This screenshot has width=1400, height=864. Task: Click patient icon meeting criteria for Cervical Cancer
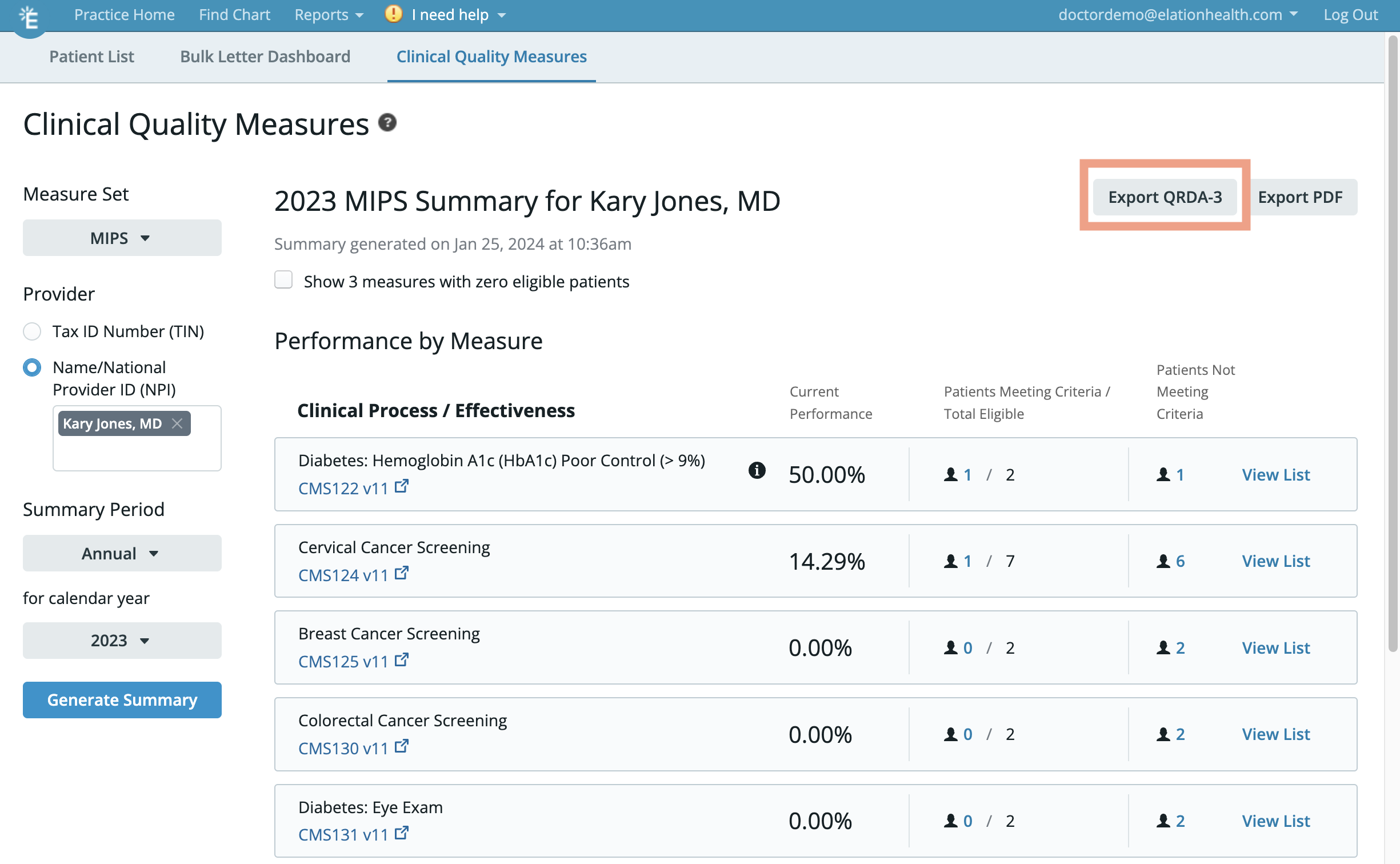950,561
